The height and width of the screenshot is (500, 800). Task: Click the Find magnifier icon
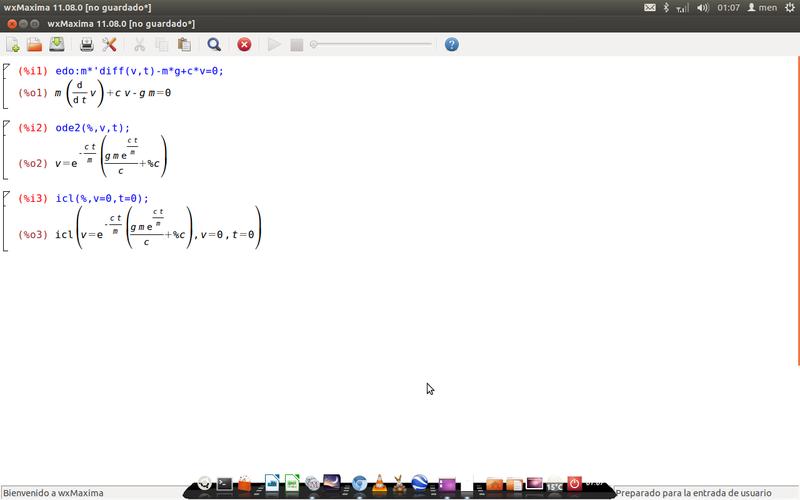point(214,45)
